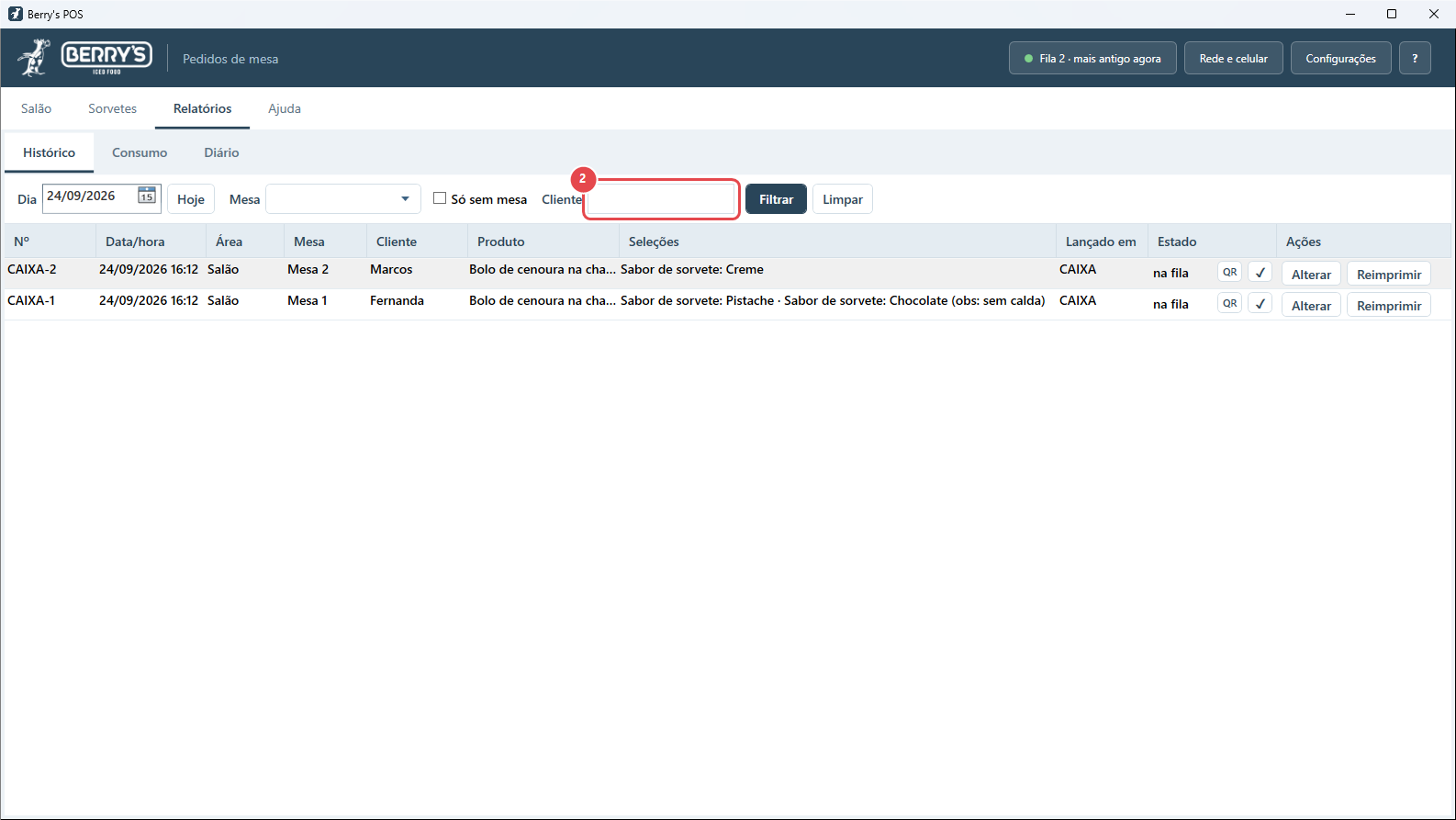Click the Berry's POS title bar app icon
The height and width of the screenshot is (820, 1456).
coord(15,14)
